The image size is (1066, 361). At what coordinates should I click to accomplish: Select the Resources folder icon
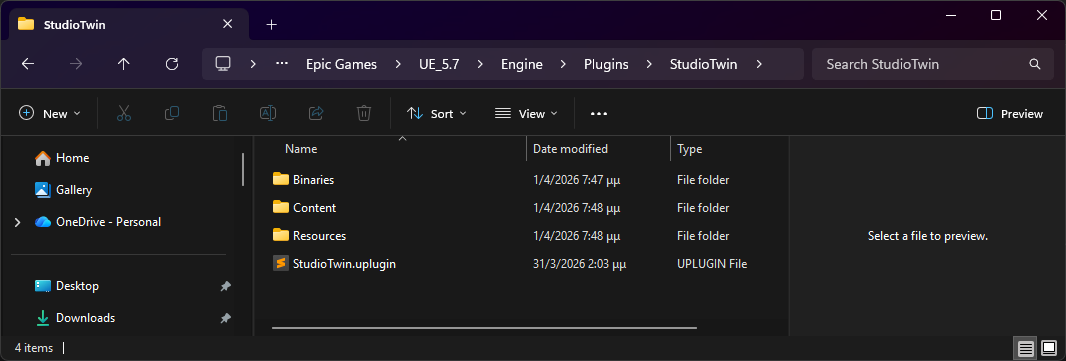[281, 235]
